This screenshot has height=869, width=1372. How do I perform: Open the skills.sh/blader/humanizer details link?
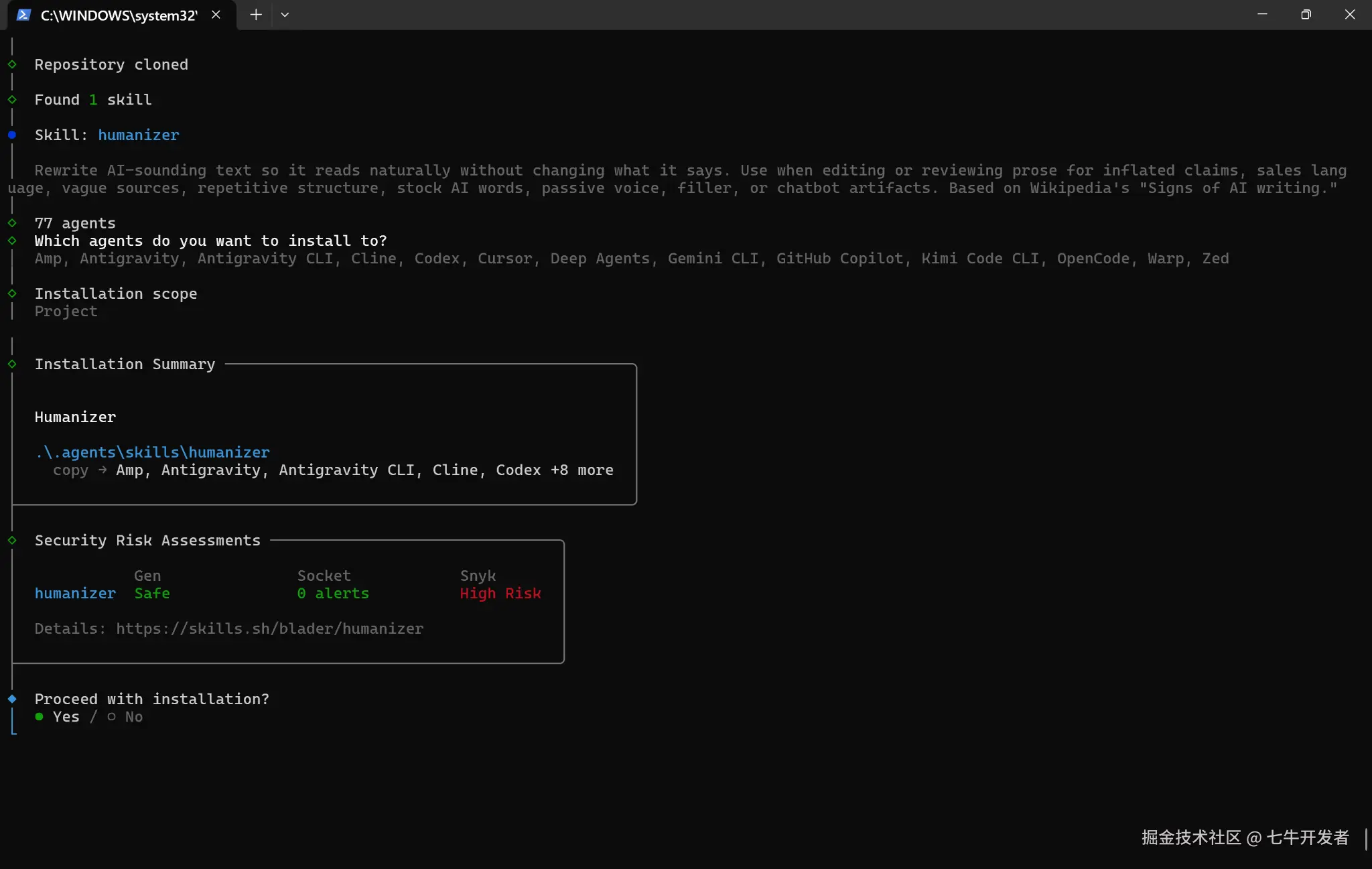coord(269,628)
